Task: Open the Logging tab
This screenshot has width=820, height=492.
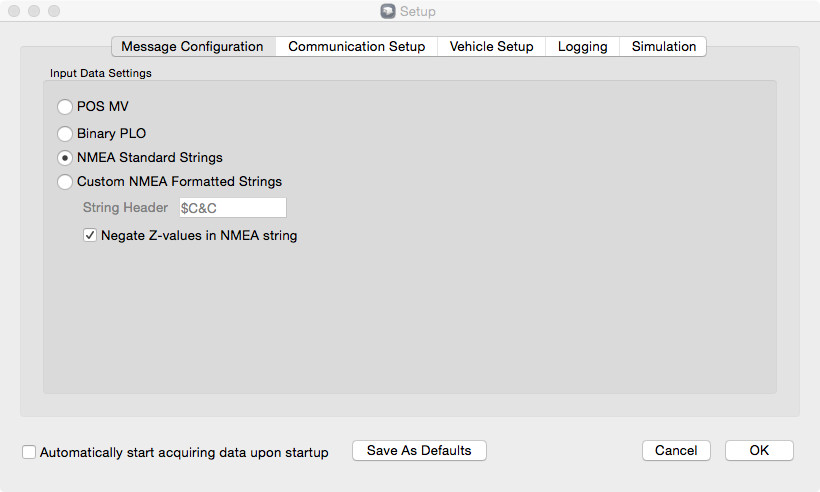Action: coord(582,47)
